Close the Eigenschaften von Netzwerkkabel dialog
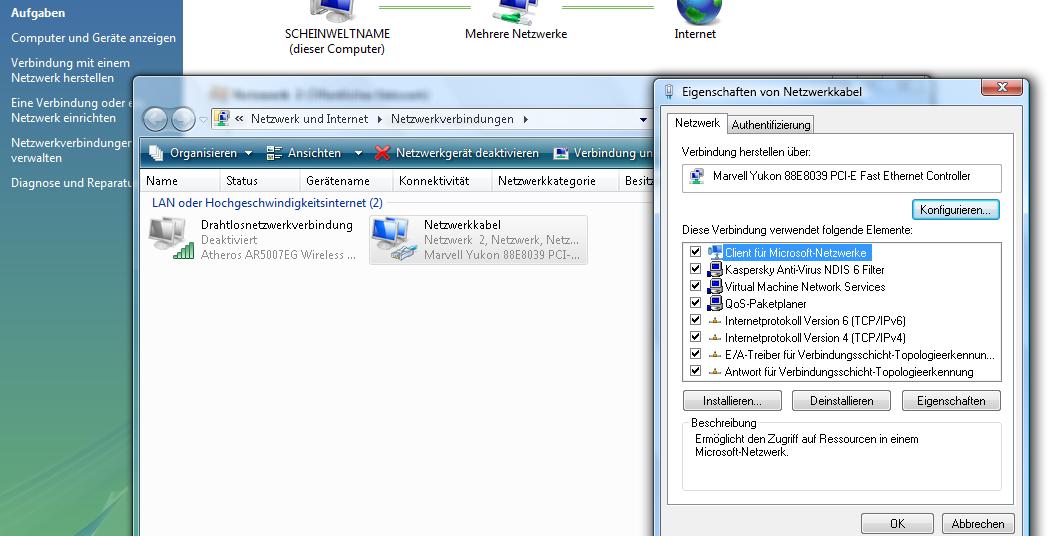1048x536 pixels. tap(1001, 87)
